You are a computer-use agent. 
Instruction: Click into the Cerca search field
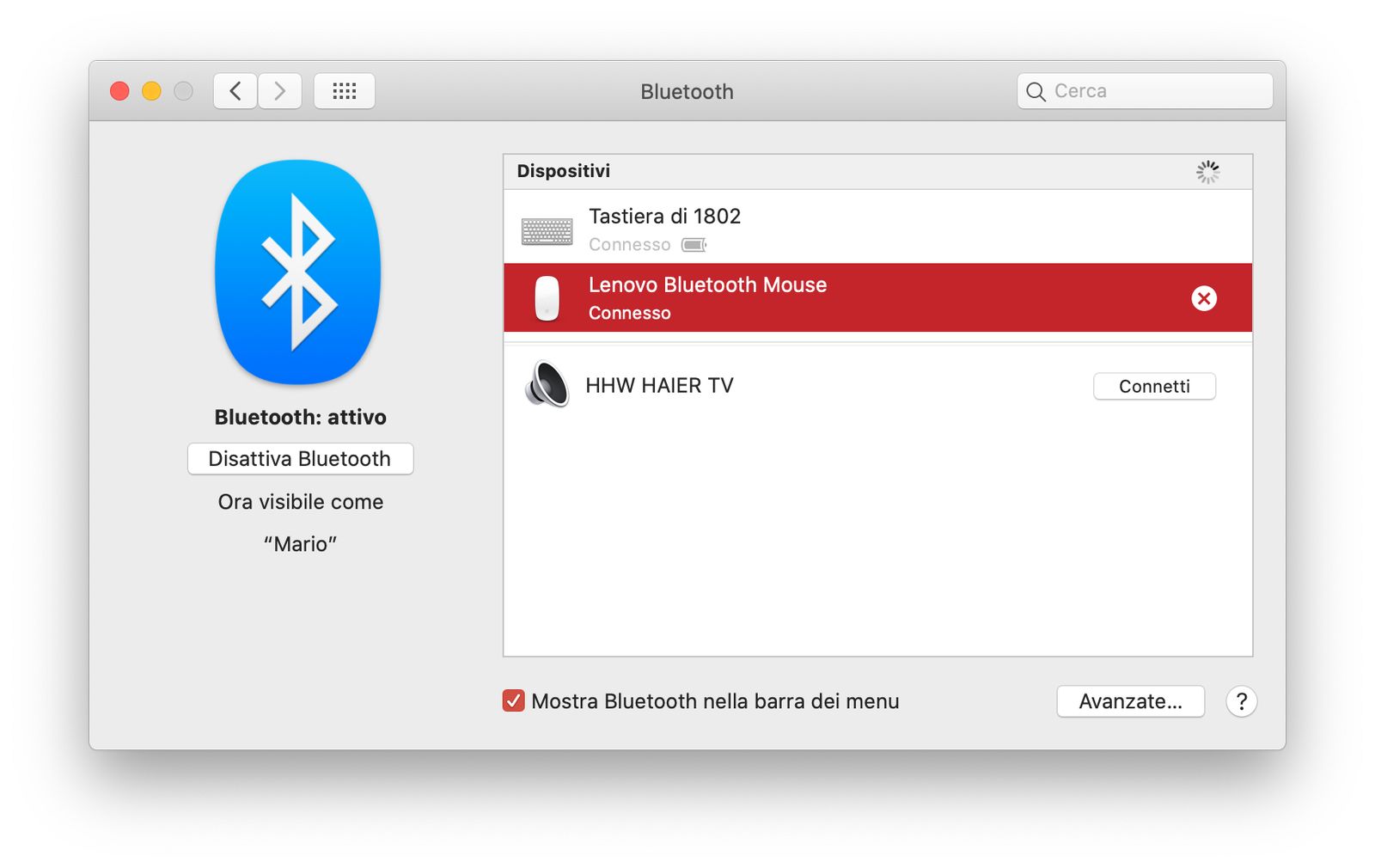[1145, 91]
